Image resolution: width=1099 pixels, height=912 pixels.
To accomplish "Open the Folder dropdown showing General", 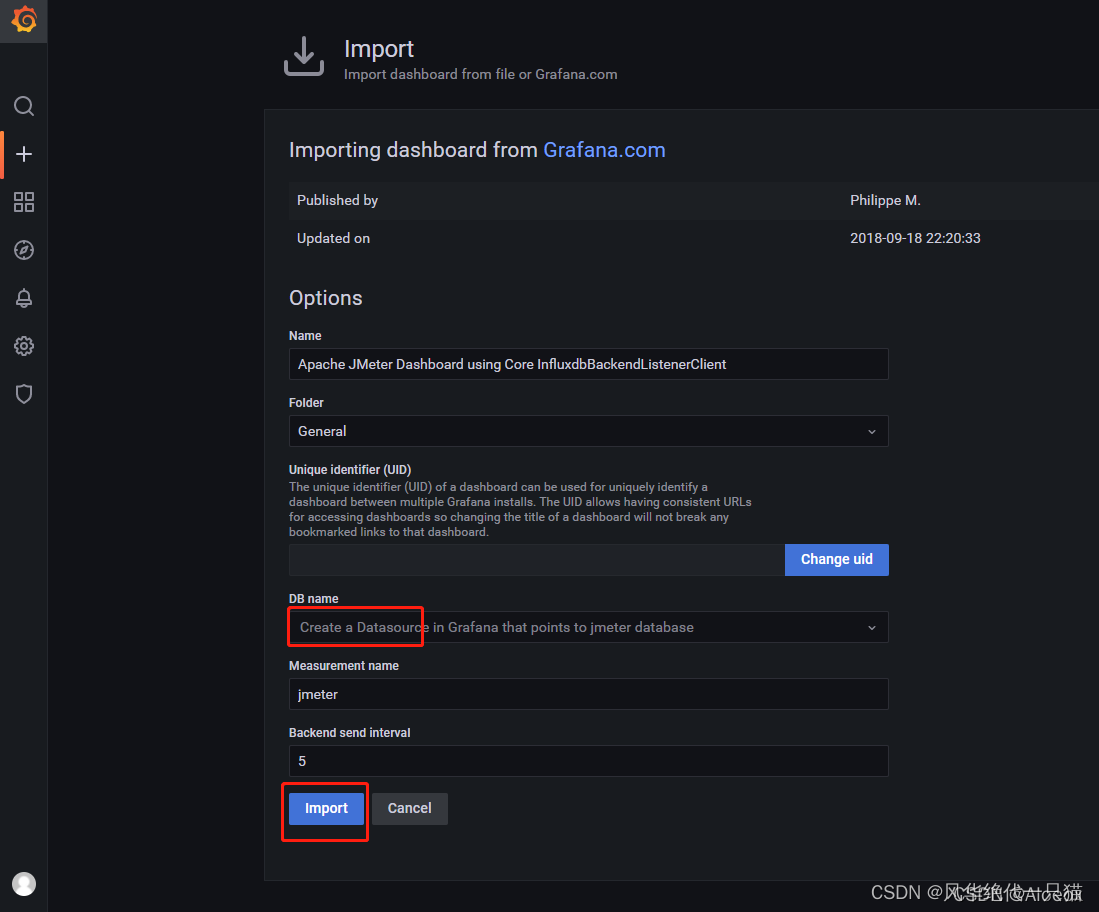I will 588,431.
